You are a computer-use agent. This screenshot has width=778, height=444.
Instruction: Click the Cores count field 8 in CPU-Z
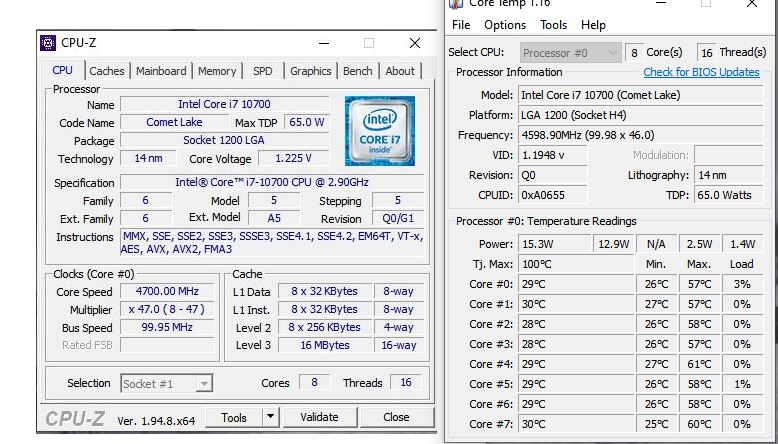tap(314, 382)
